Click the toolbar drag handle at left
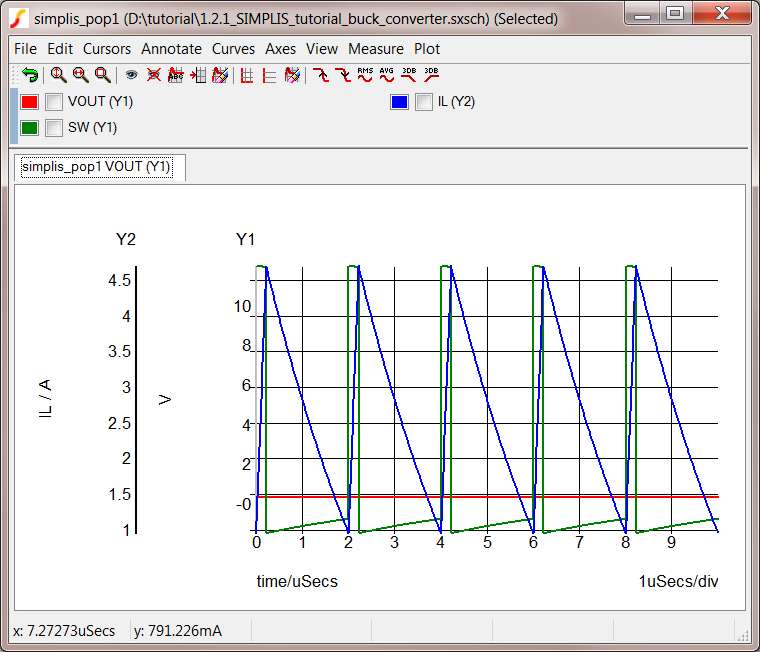This screenshot has height=652, width=760. coord(15,75)
